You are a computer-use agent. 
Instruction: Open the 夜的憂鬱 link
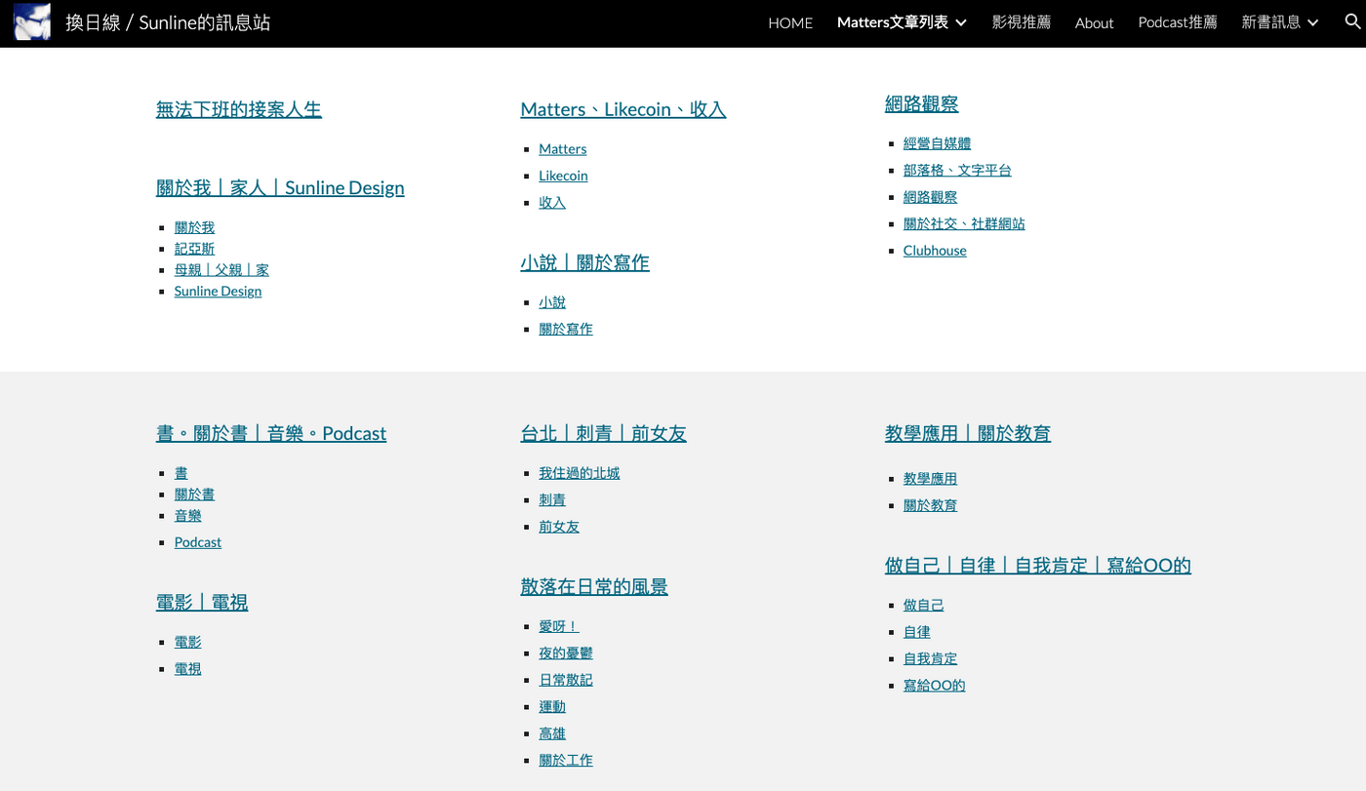(x=566, y=653)
